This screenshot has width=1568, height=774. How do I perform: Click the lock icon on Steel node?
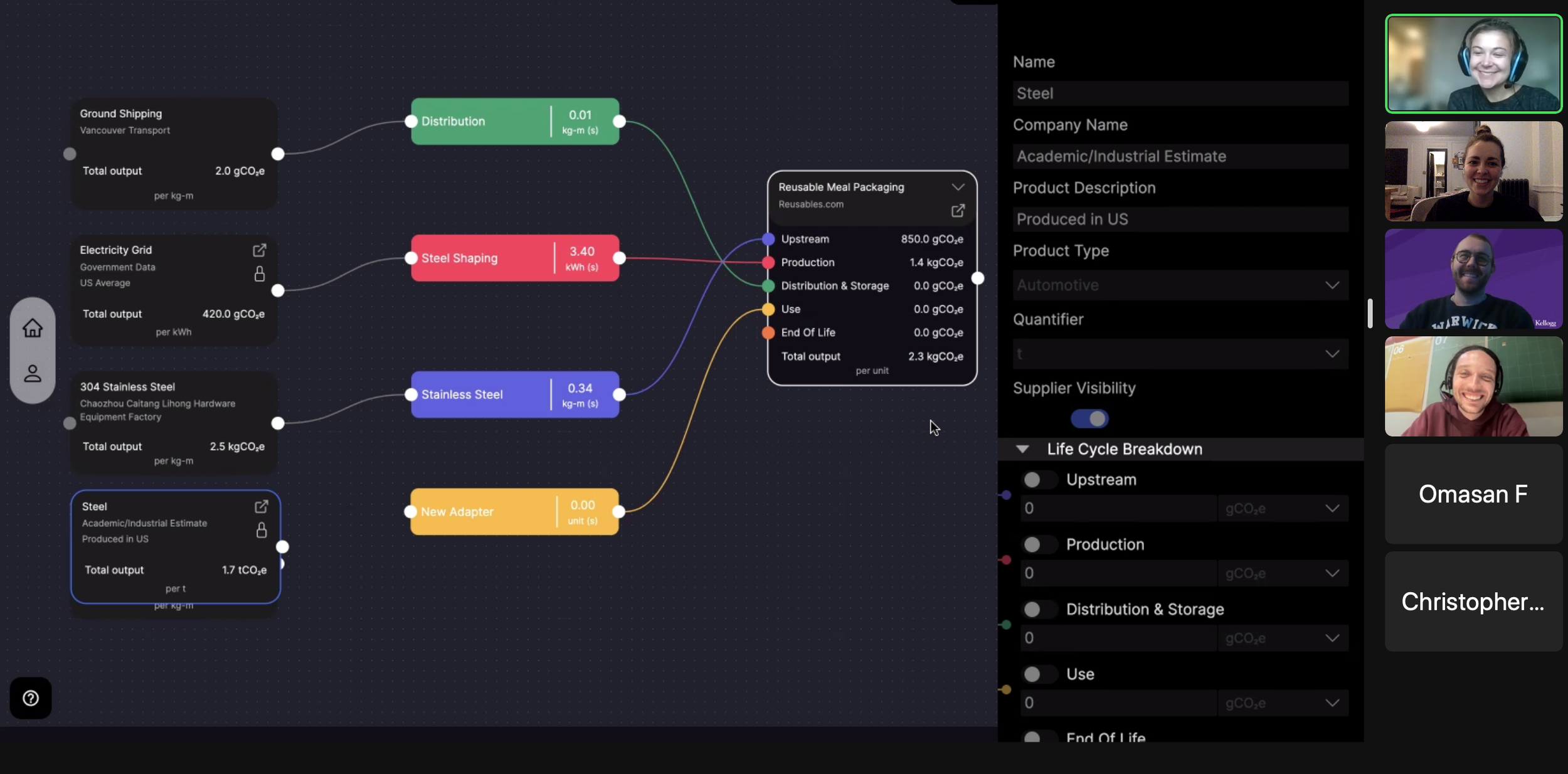(x=261, y=530)
